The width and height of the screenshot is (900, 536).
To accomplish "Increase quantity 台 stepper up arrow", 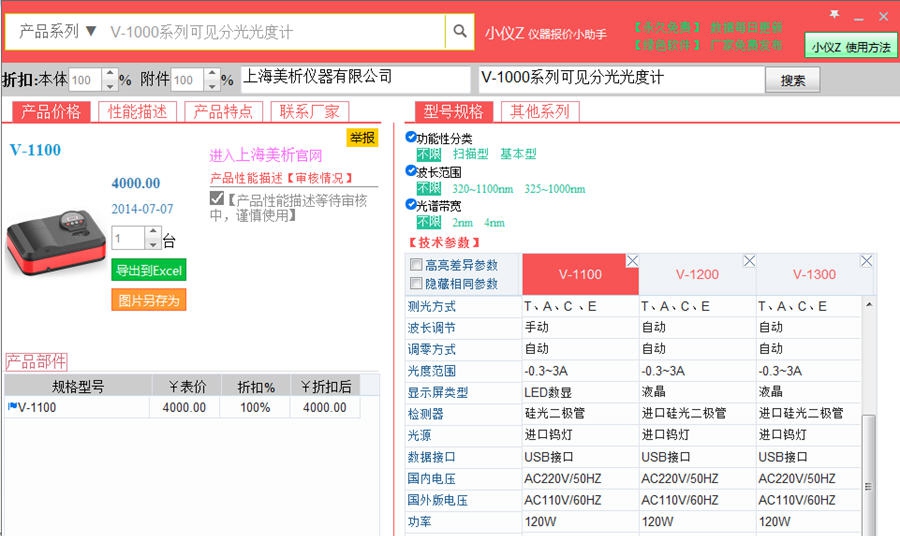I will click(x=153, y=231).
